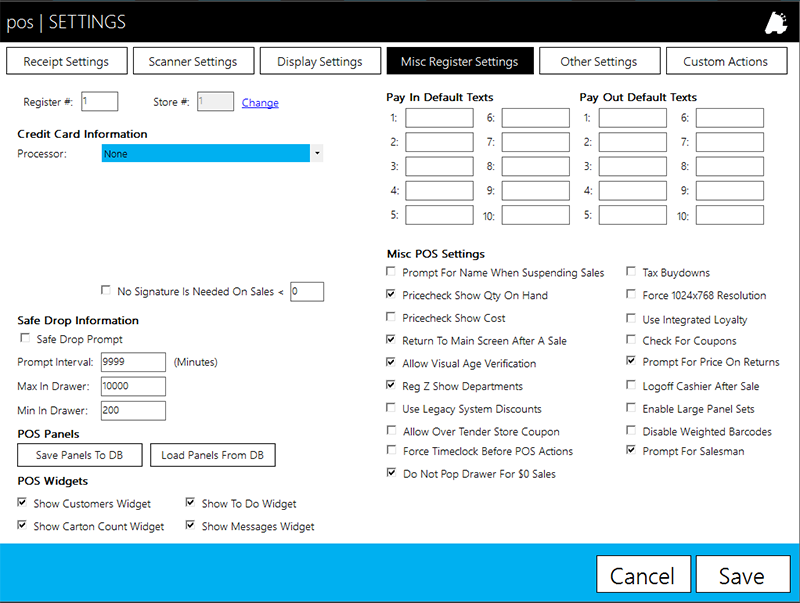
Task: Select Pay In Default Text field 10
Action: [536, 215]
